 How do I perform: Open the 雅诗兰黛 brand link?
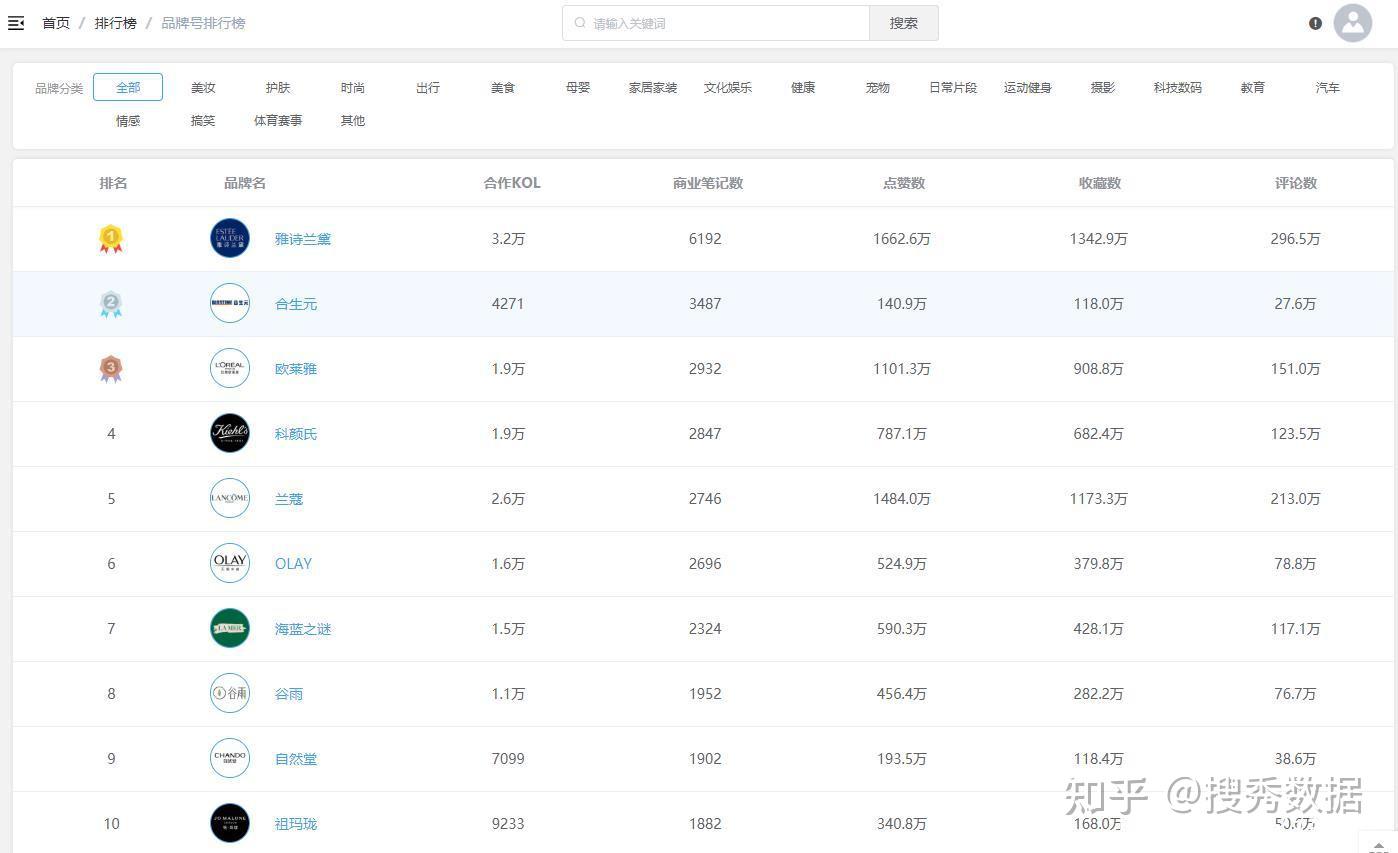point(302,239)
